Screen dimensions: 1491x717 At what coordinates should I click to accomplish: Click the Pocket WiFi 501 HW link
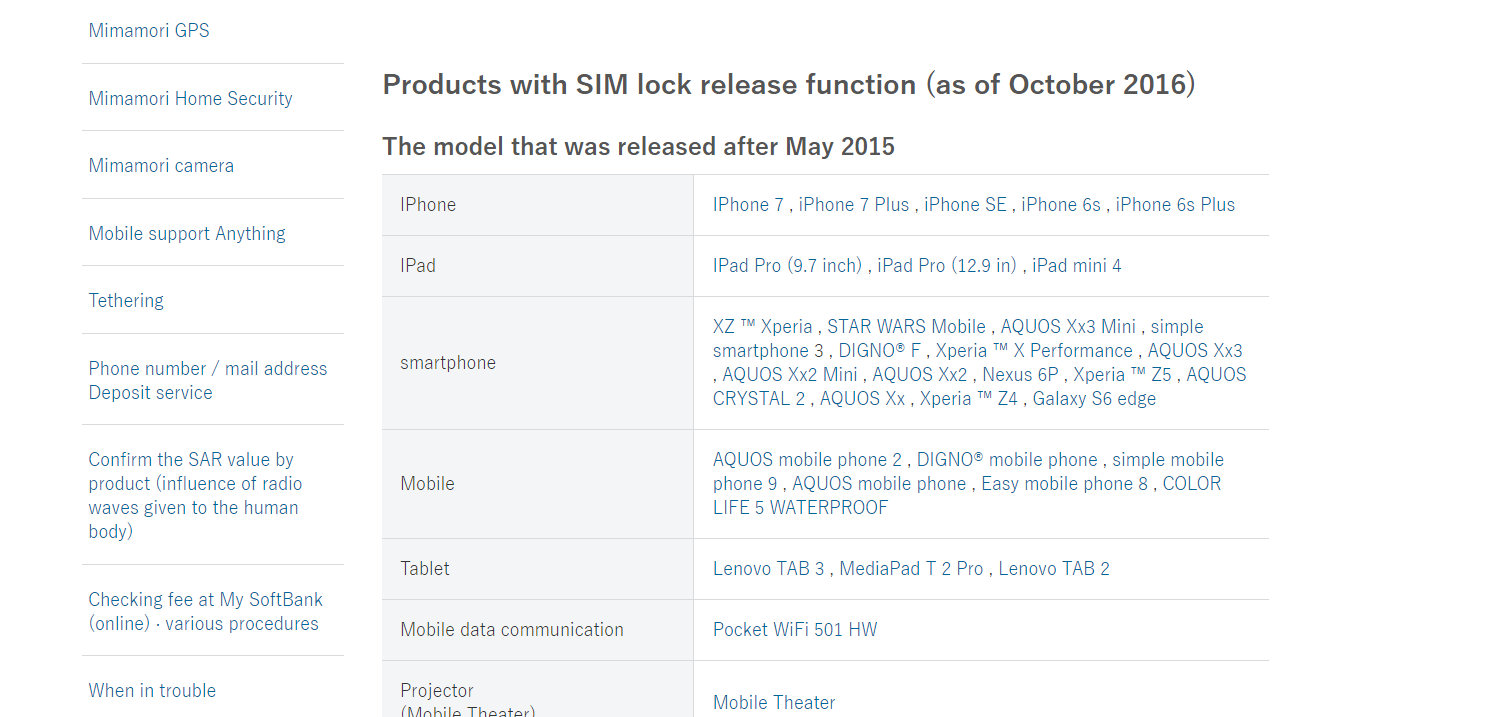(x=795, y=630)
